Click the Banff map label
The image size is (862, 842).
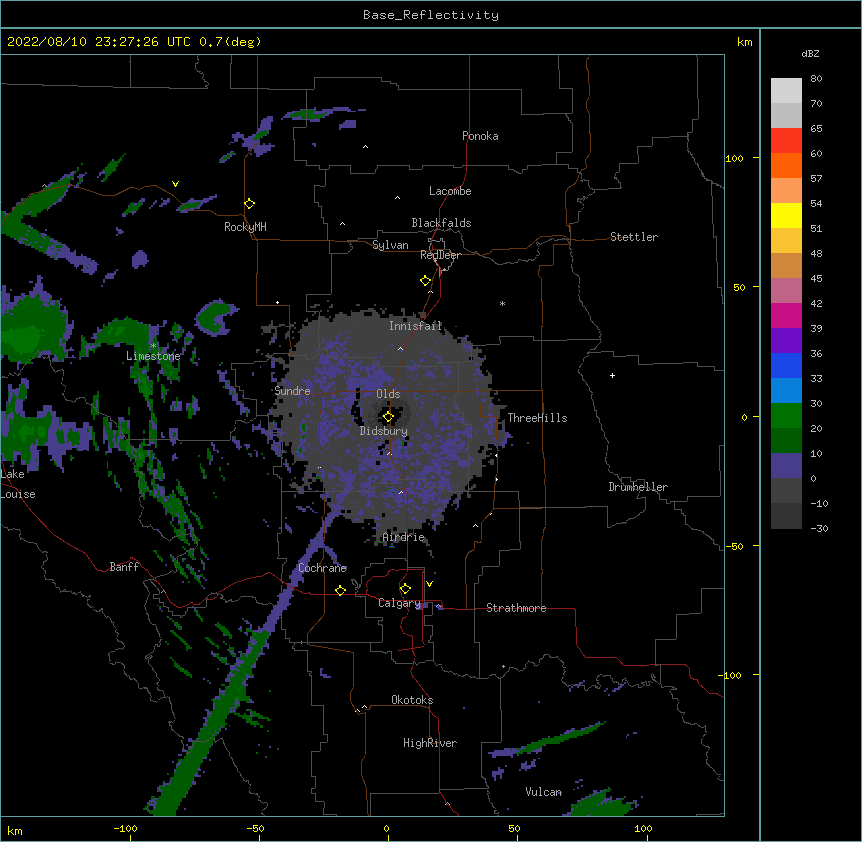(x=124, y=567)
